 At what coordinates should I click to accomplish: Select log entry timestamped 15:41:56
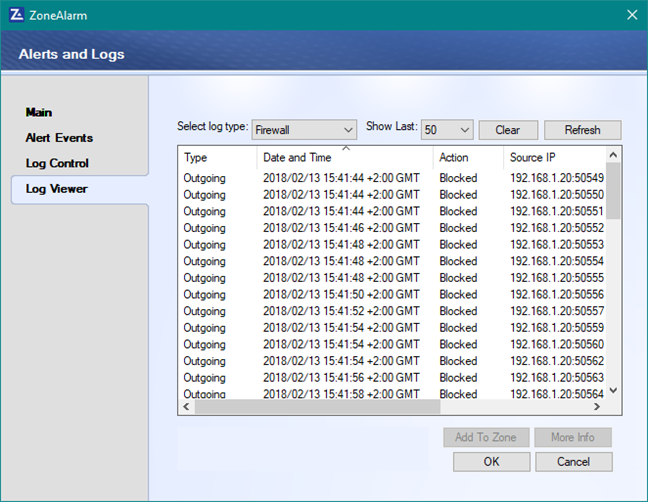point(393,378)
